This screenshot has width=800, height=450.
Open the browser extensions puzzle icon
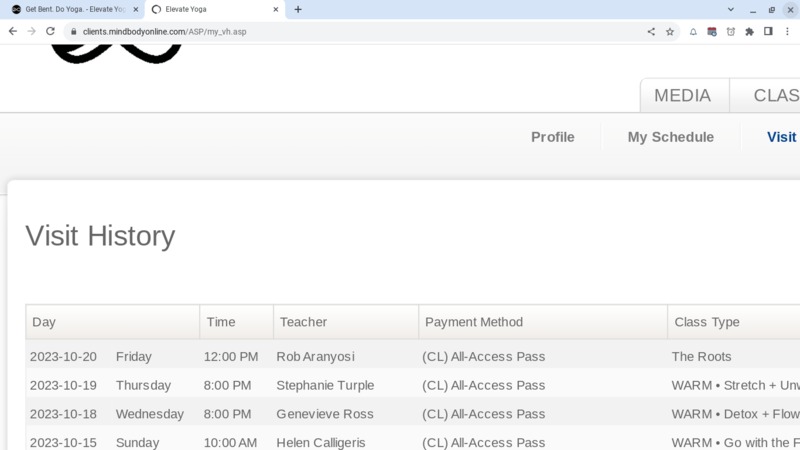(x=749, y=32)
